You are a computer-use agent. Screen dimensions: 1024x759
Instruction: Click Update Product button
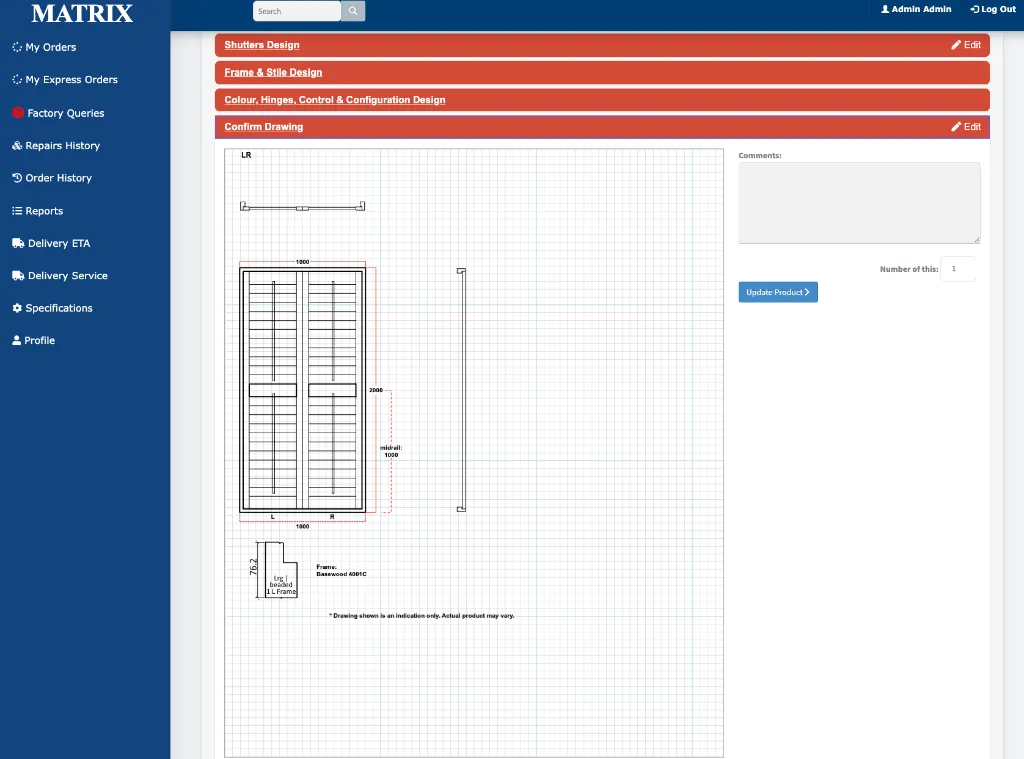point(778,292)
